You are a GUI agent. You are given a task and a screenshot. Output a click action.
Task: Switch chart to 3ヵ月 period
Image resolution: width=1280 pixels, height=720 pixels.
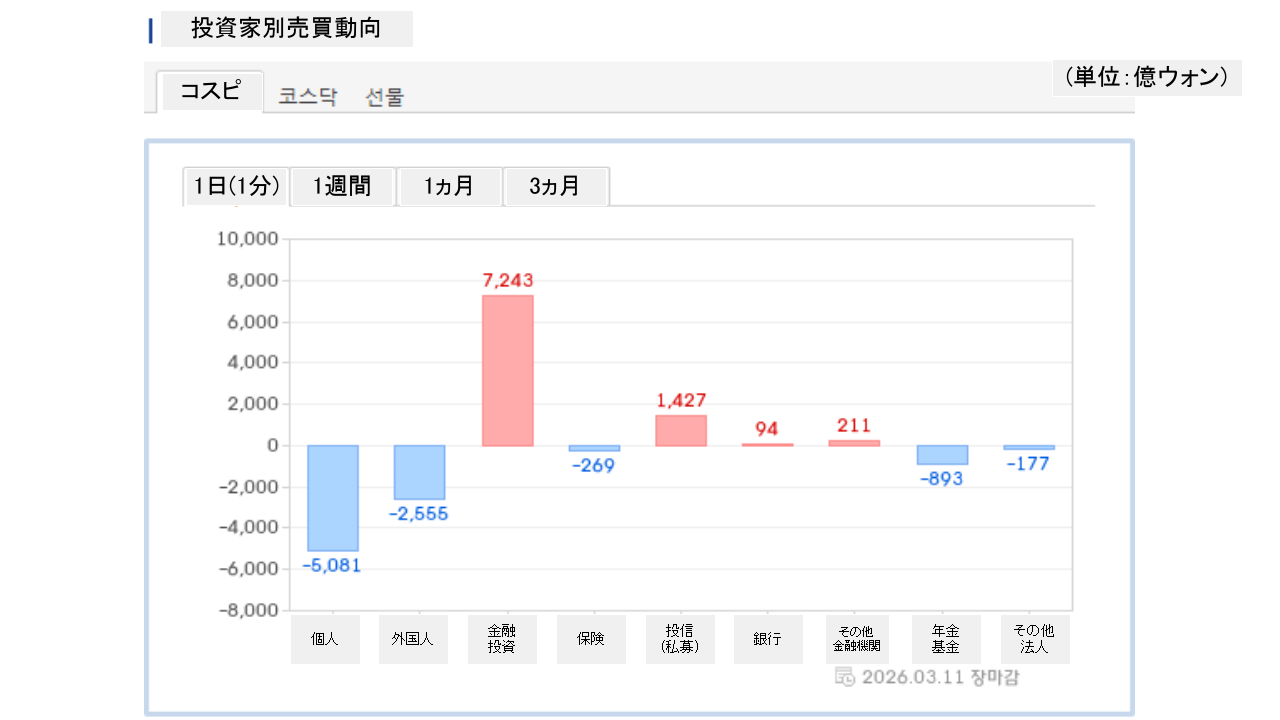point(555,187)
